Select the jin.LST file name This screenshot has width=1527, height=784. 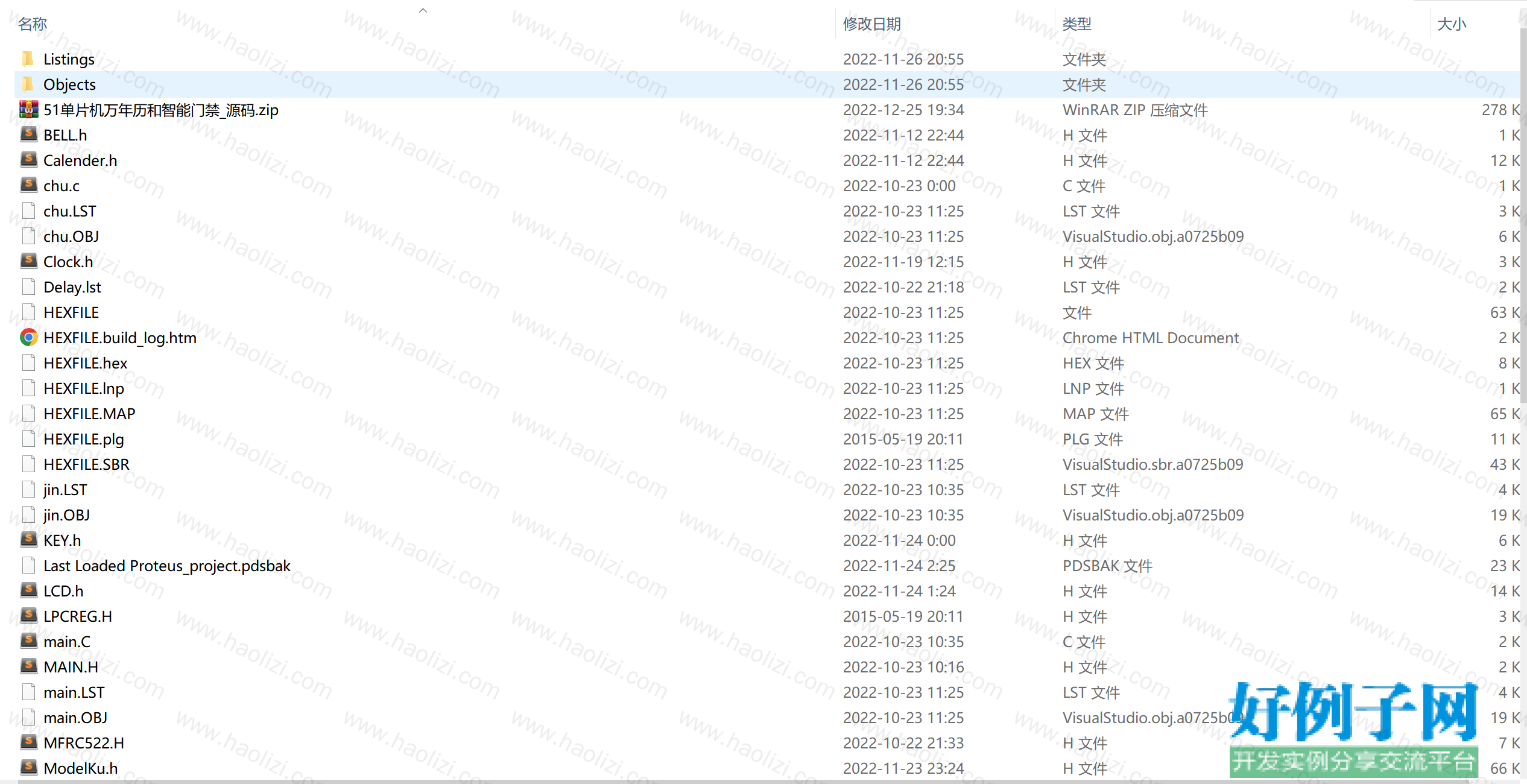click(65, 490)
